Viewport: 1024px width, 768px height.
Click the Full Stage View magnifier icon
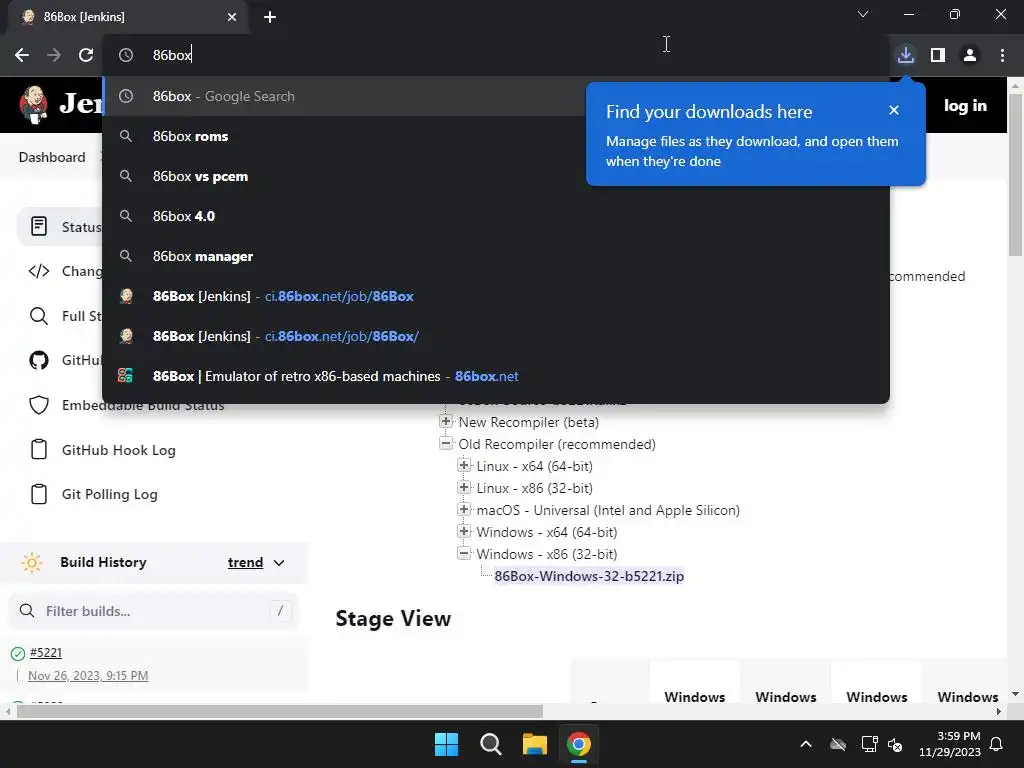point(39,316)
